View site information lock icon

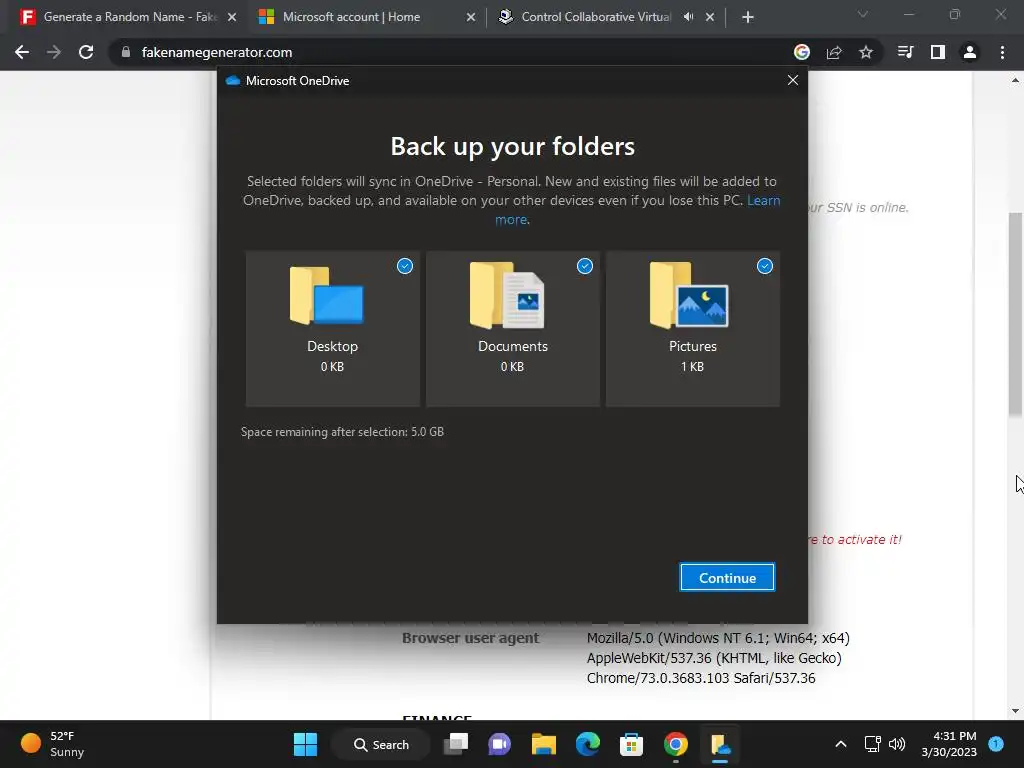[126, 52]
